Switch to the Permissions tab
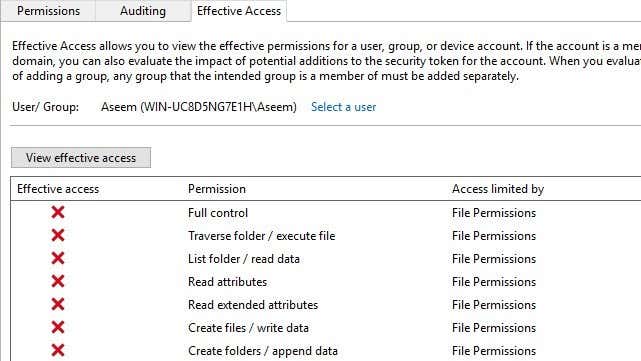The height and width of the screenshot is (361, 641). [48, 11]
